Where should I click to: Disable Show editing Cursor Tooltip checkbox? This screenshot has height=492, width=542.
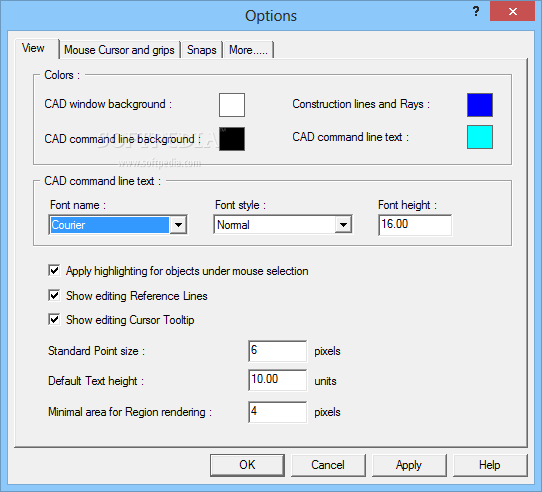[54, 319]
